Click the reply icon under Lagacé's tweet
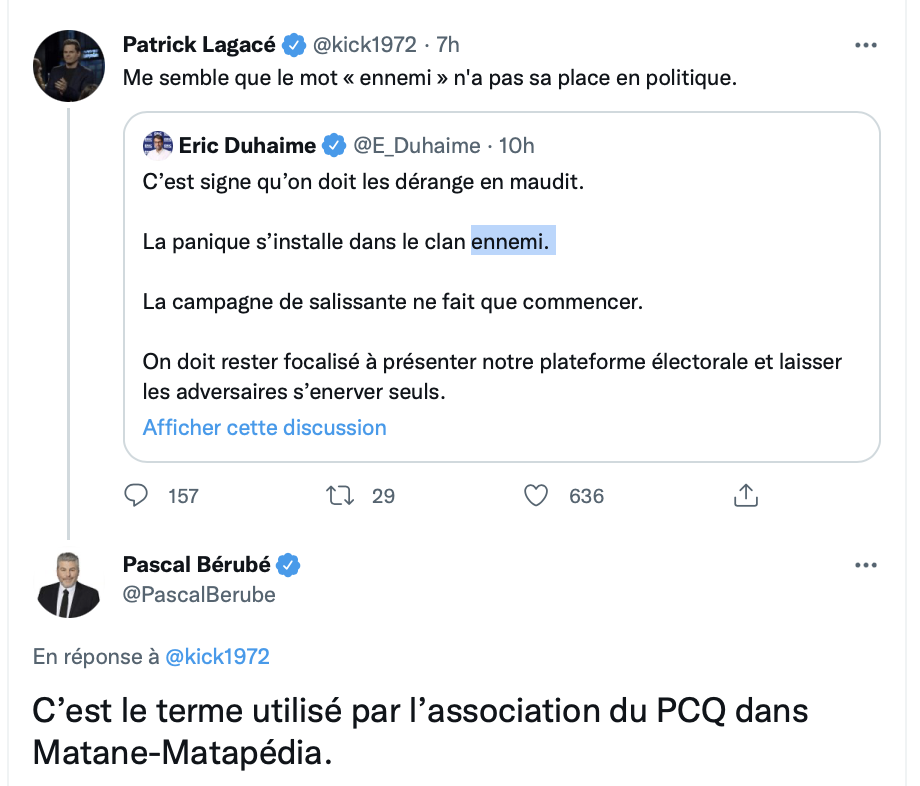 (136, 495)
